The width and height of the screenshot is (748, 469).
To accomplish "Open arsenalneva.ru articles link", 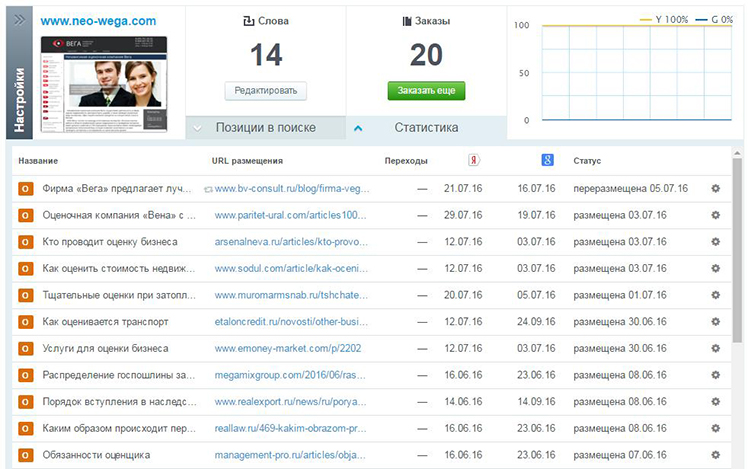I will coord(291,242).
